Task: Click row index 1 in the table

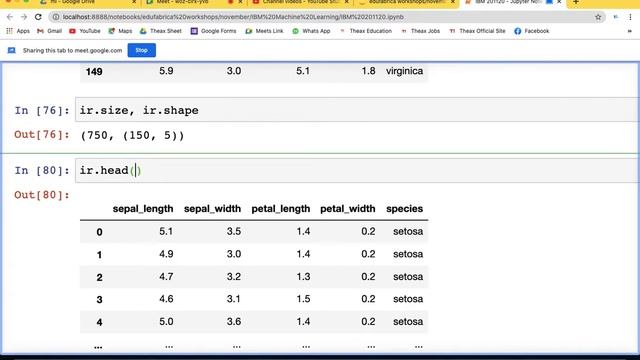Action: click(99, 255)
